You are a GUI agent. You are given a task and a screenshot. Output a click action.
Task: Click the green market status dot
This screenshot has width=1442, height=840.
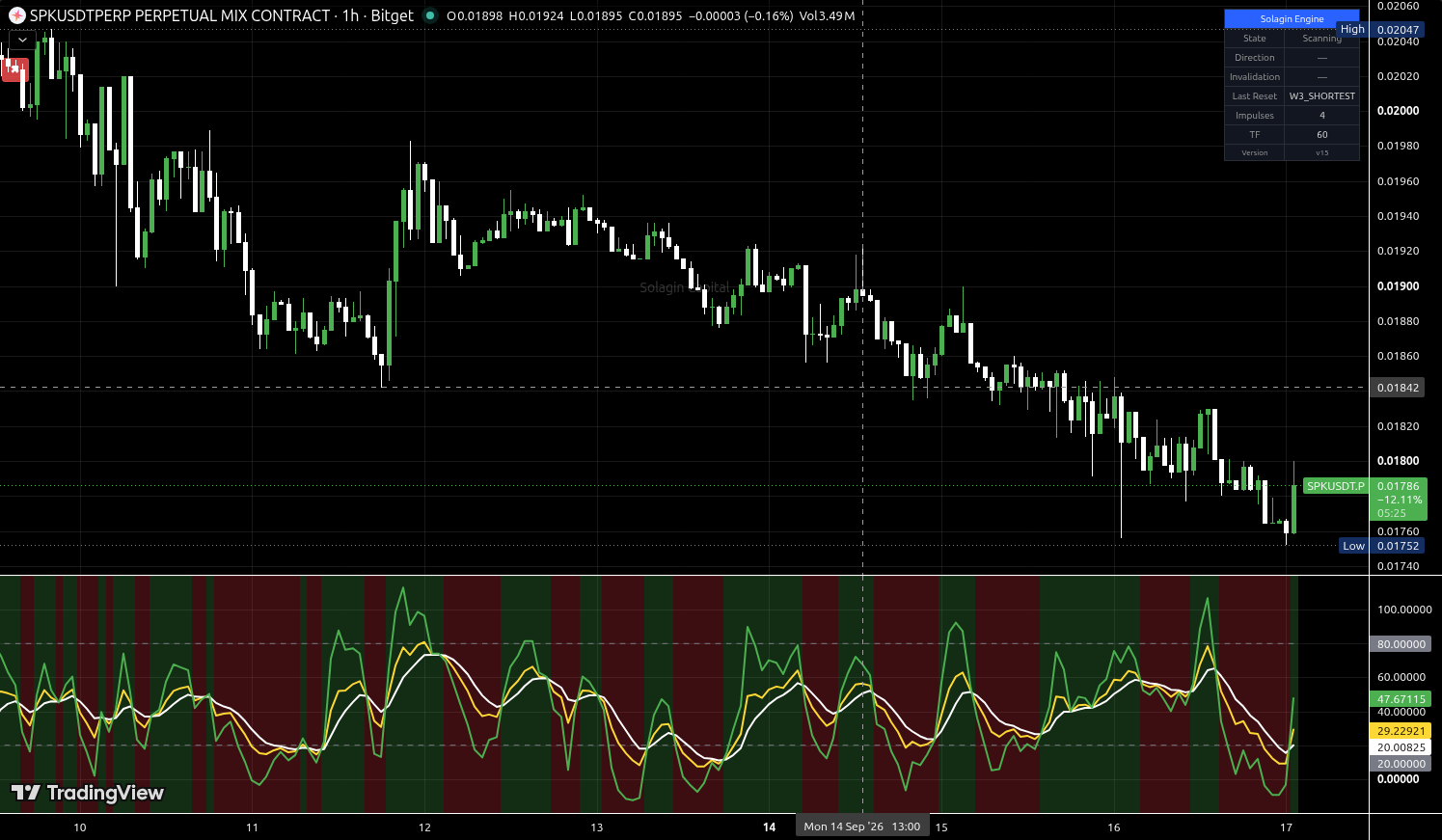point(430,15)
